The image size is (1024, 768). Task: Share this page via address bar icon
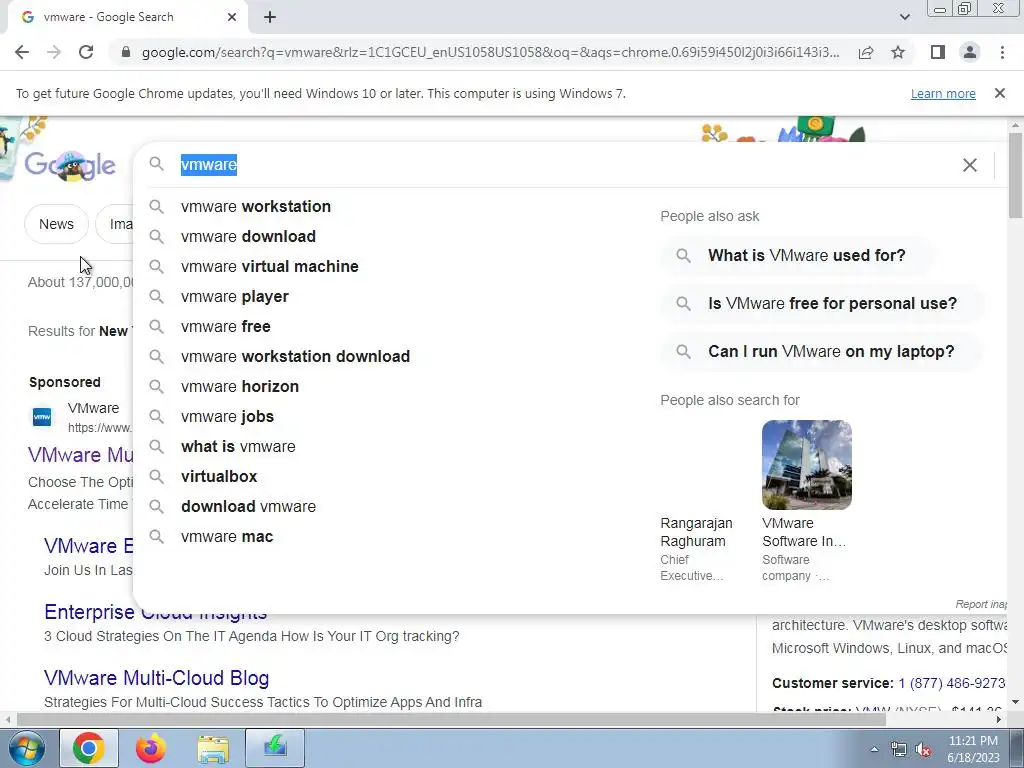[866, 52]
